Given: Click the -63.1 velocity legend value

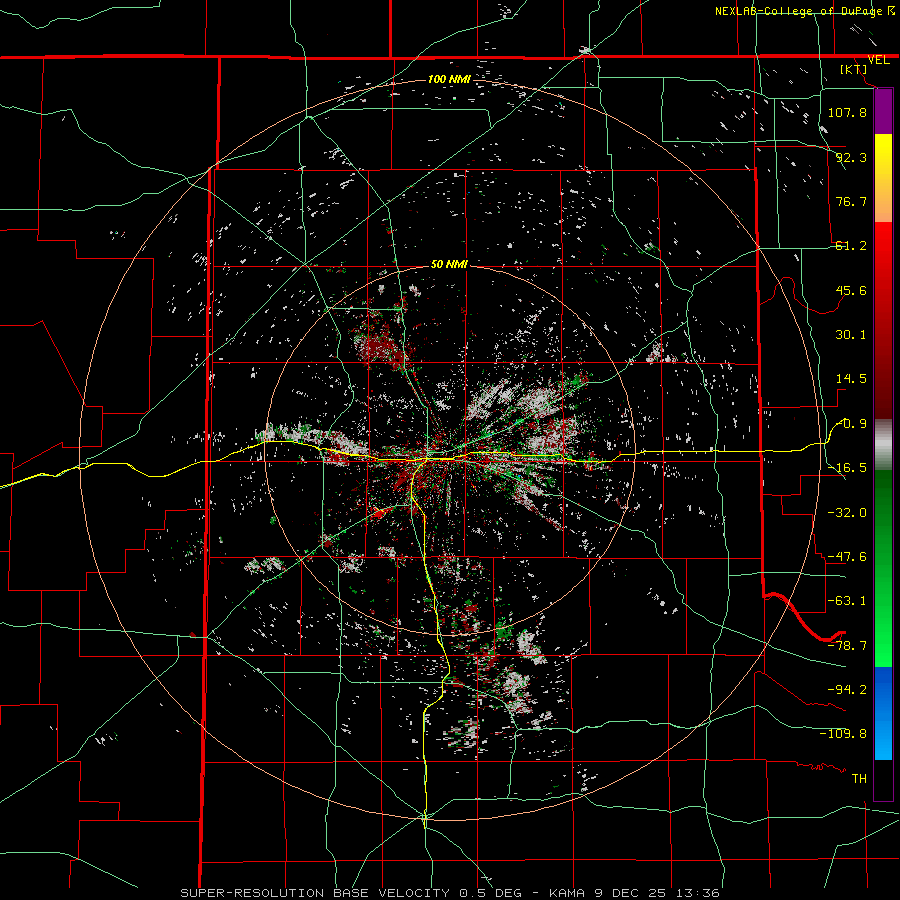Looking at the screenshot, I should pos(847,601).
